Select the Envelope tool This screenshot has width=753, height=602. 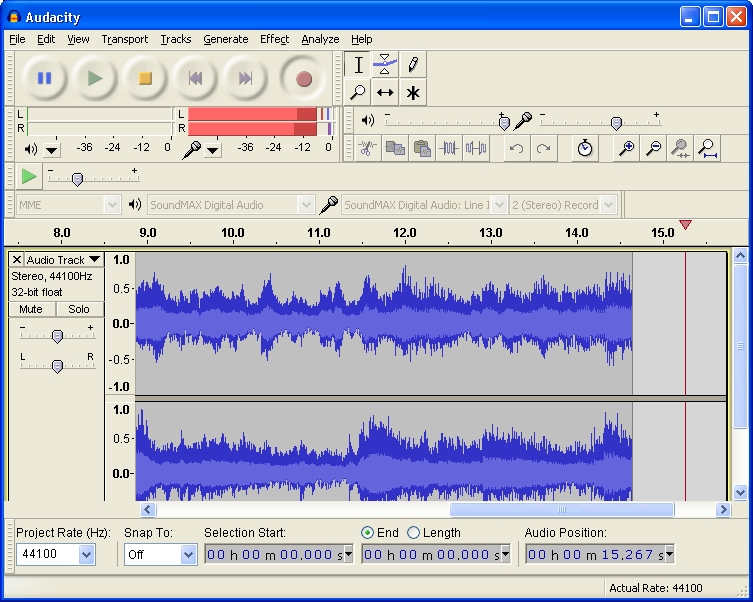(x=385, y=65)
